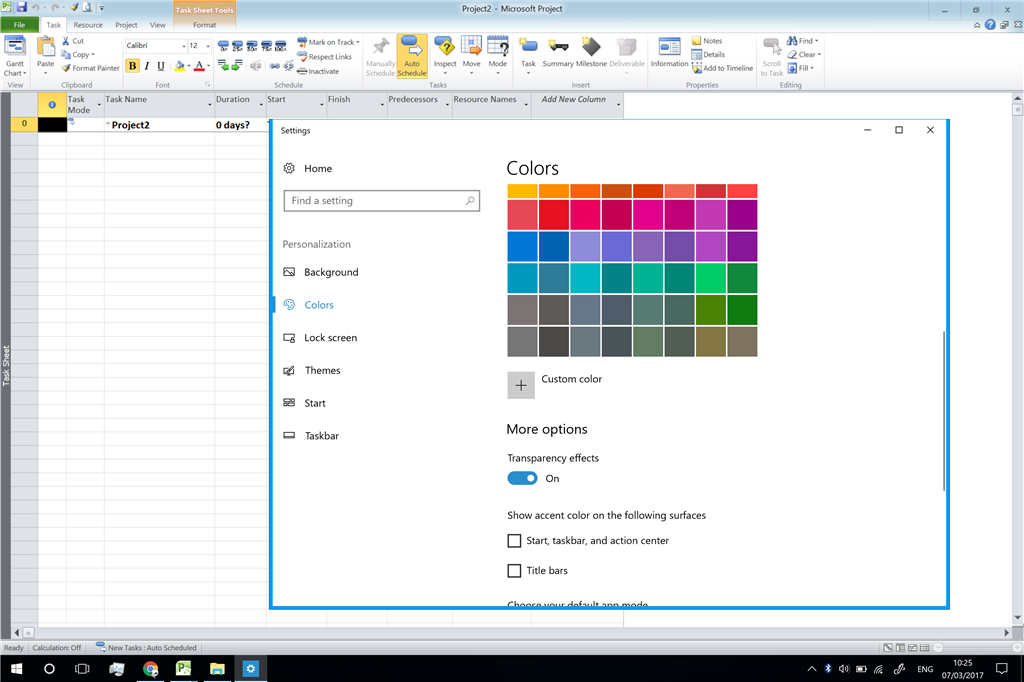
Task: Expand the Find dropdown in Editing group
Action: tap(816, 41)
